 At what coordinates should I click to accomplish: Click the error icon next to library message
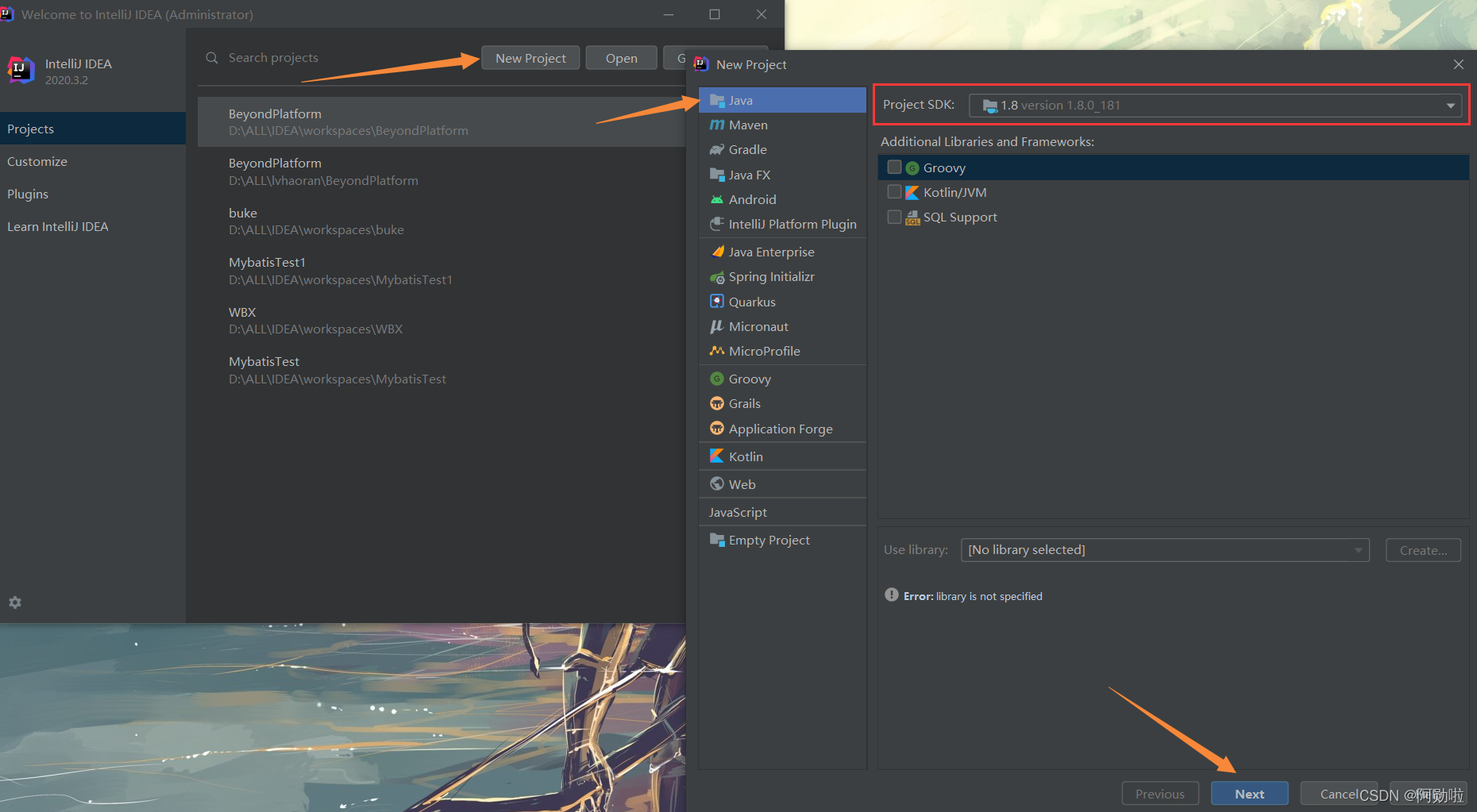(892, 595)
